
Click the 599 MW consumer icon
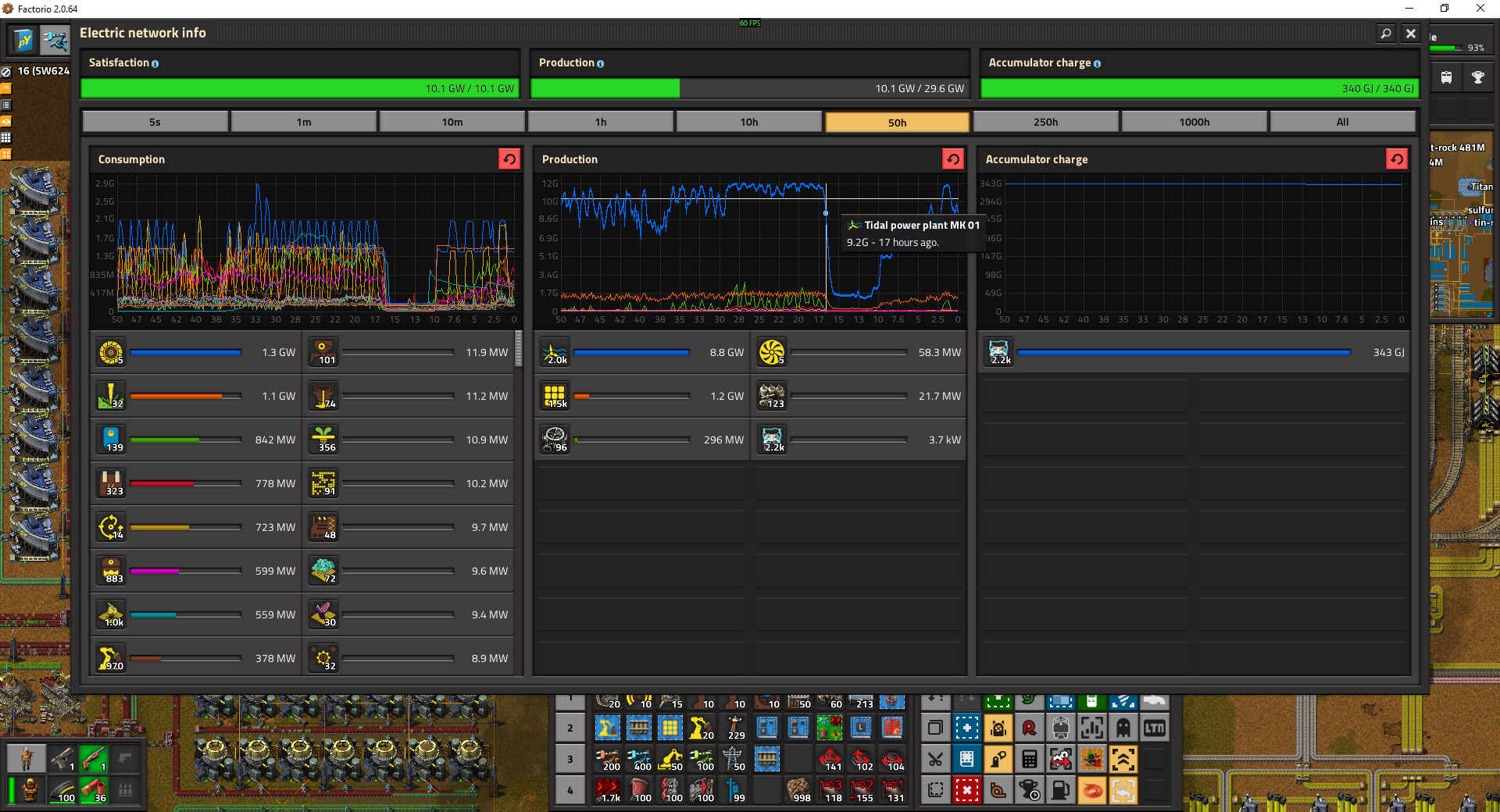[x=111, y=572]
